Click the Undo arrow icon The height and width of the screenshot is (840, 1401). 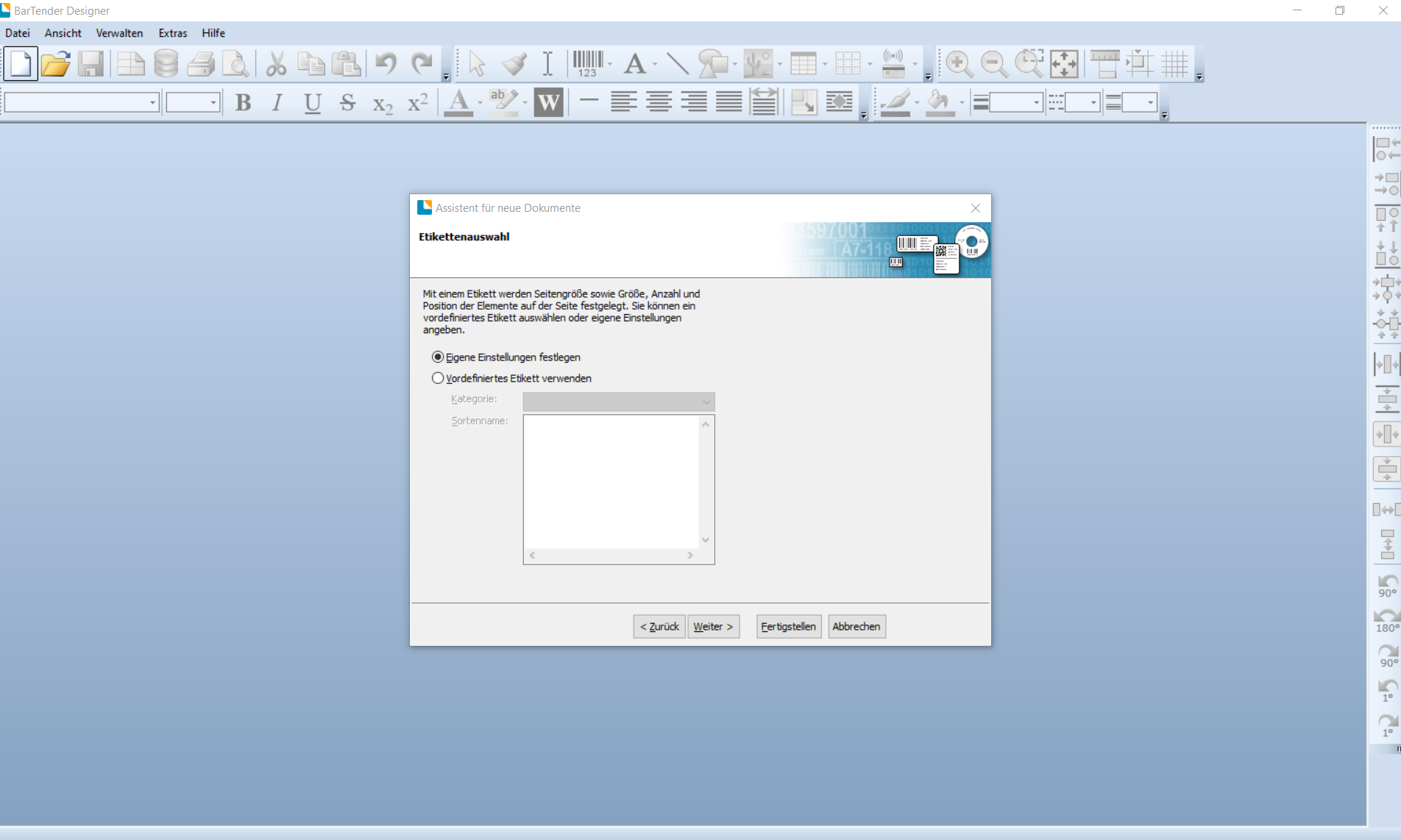coord(386,64)
